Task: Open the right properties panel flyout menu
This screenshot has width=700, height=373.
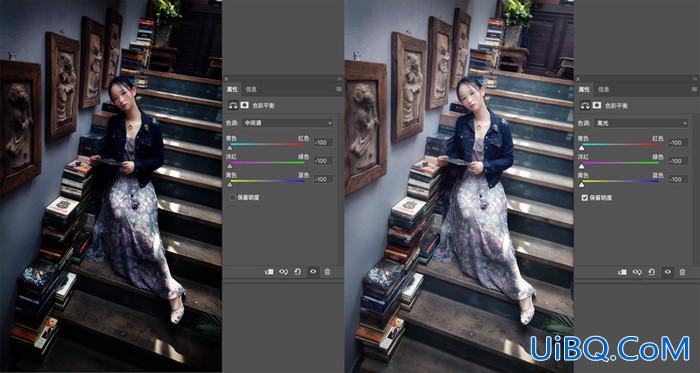Action: click(x=694, y=89)
